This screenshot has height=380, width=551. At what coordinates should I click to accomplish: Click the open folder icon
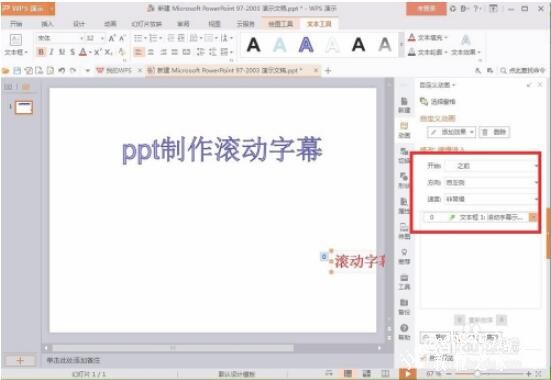click(6, 71)
